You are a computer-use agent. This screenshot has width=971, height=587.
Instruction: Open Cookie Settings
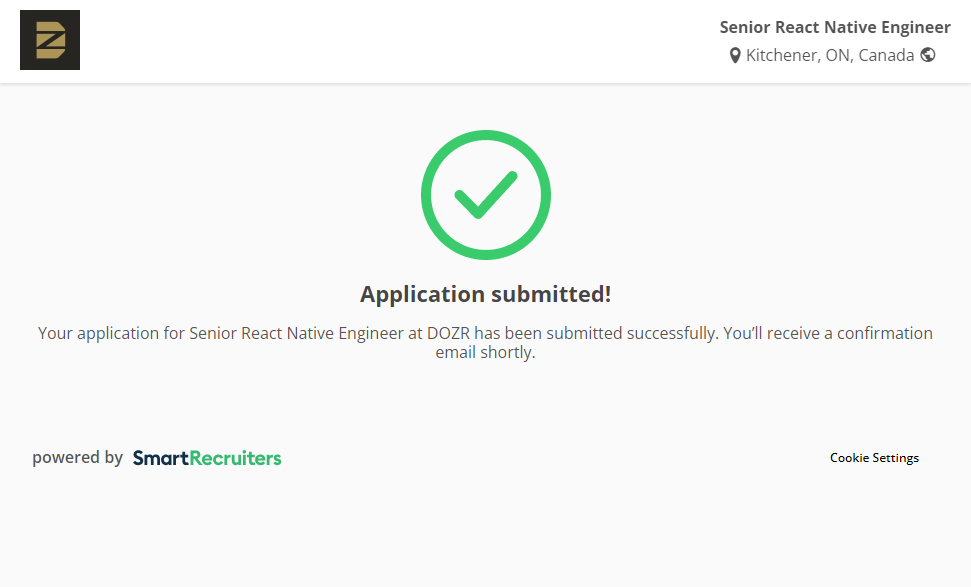pos(874,458)
